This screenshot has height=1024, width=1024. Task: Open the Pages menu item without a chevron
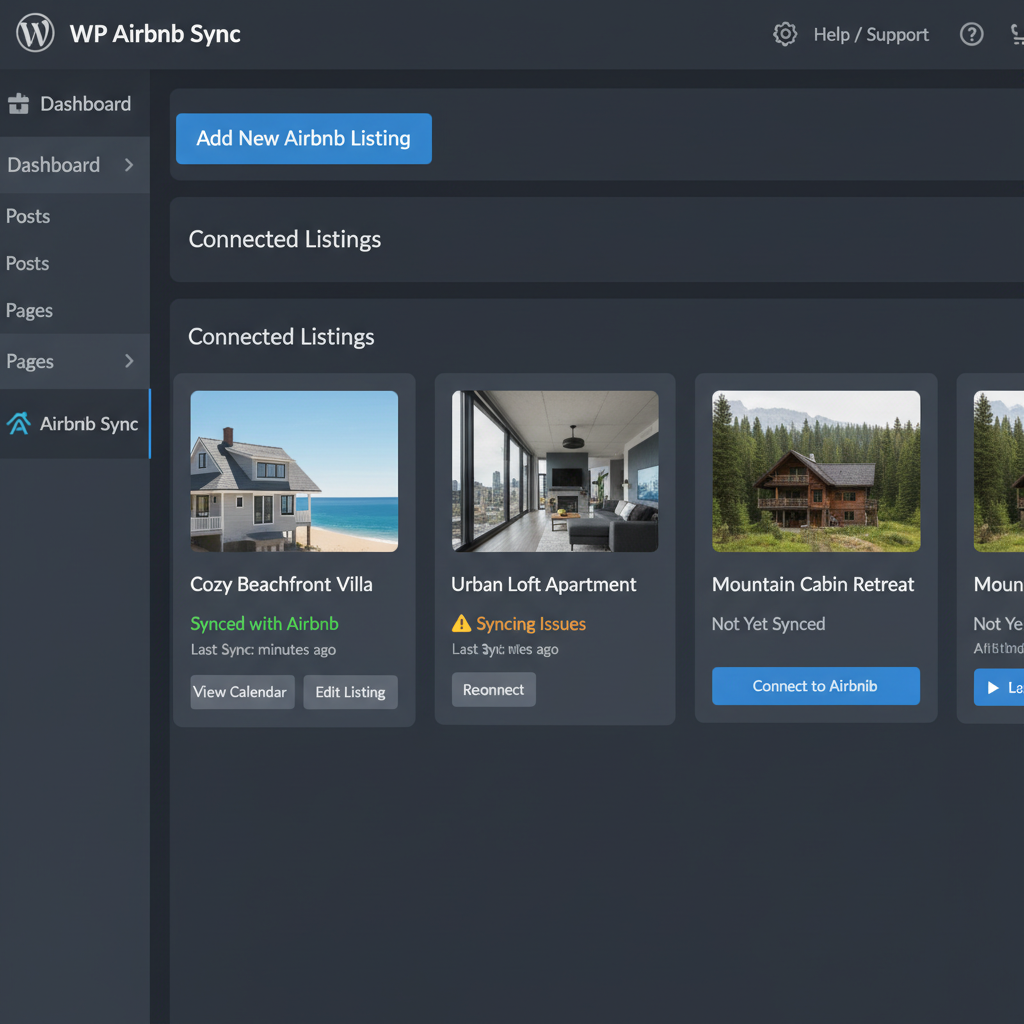[x=29, y=311]
